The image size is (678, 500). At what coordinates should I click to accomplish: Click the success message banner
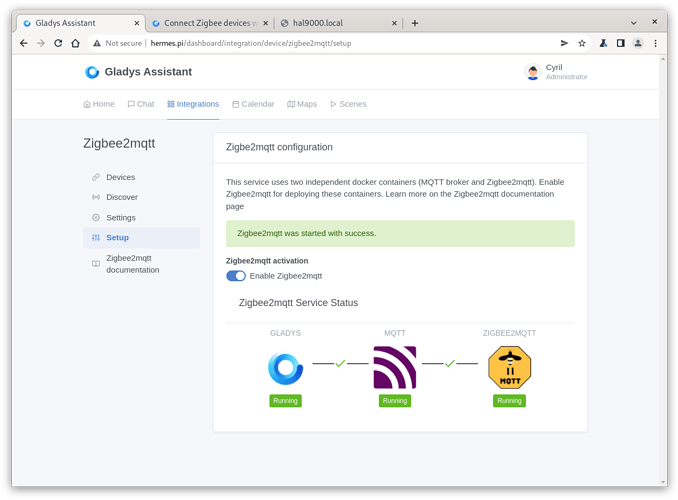click(x=400, y=234)
